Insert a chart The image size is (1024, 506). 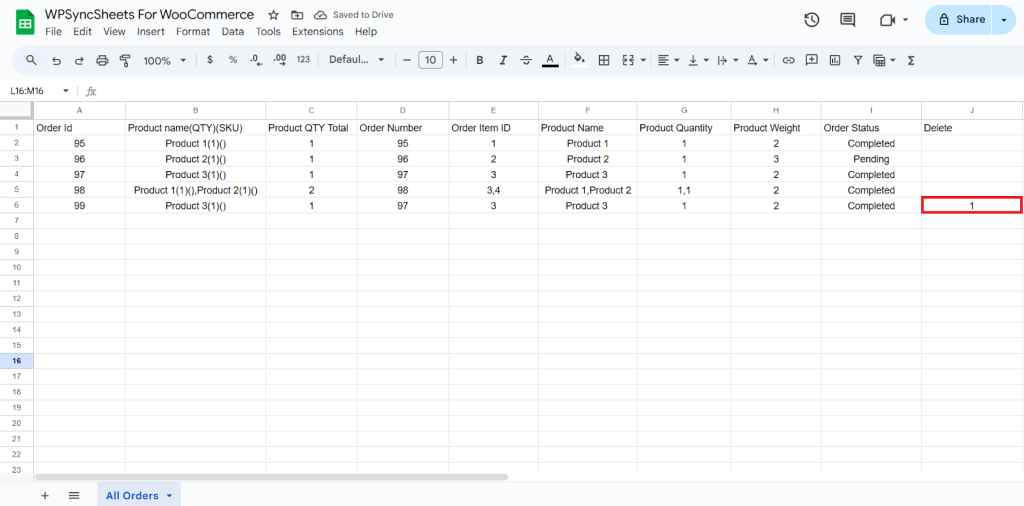point(835,60)
